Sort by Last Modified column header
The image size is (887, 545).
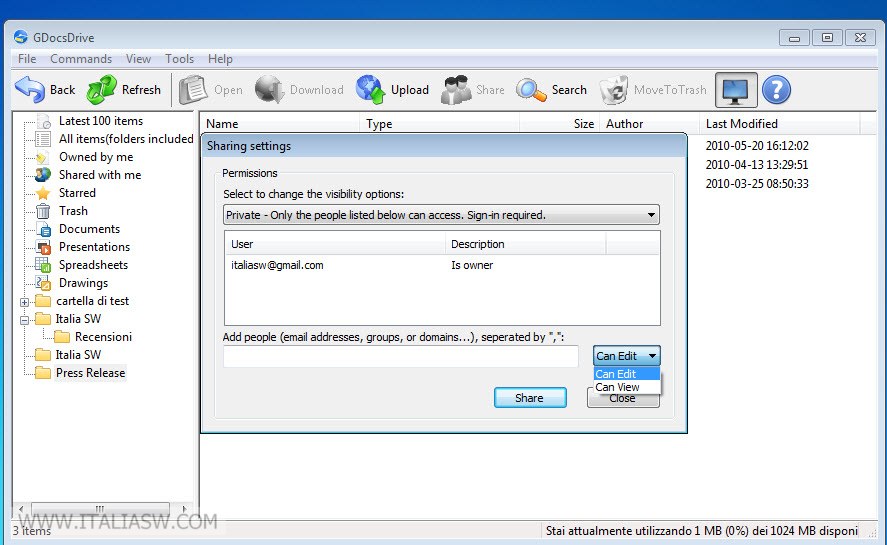tap(780, 123)
